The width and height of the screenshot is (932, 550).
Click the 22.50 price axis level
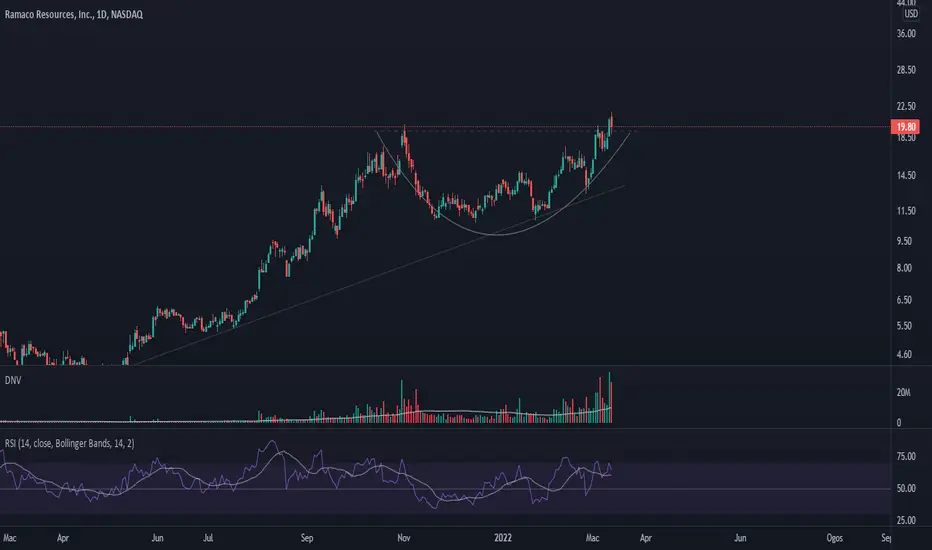click(x=906, y=106)
